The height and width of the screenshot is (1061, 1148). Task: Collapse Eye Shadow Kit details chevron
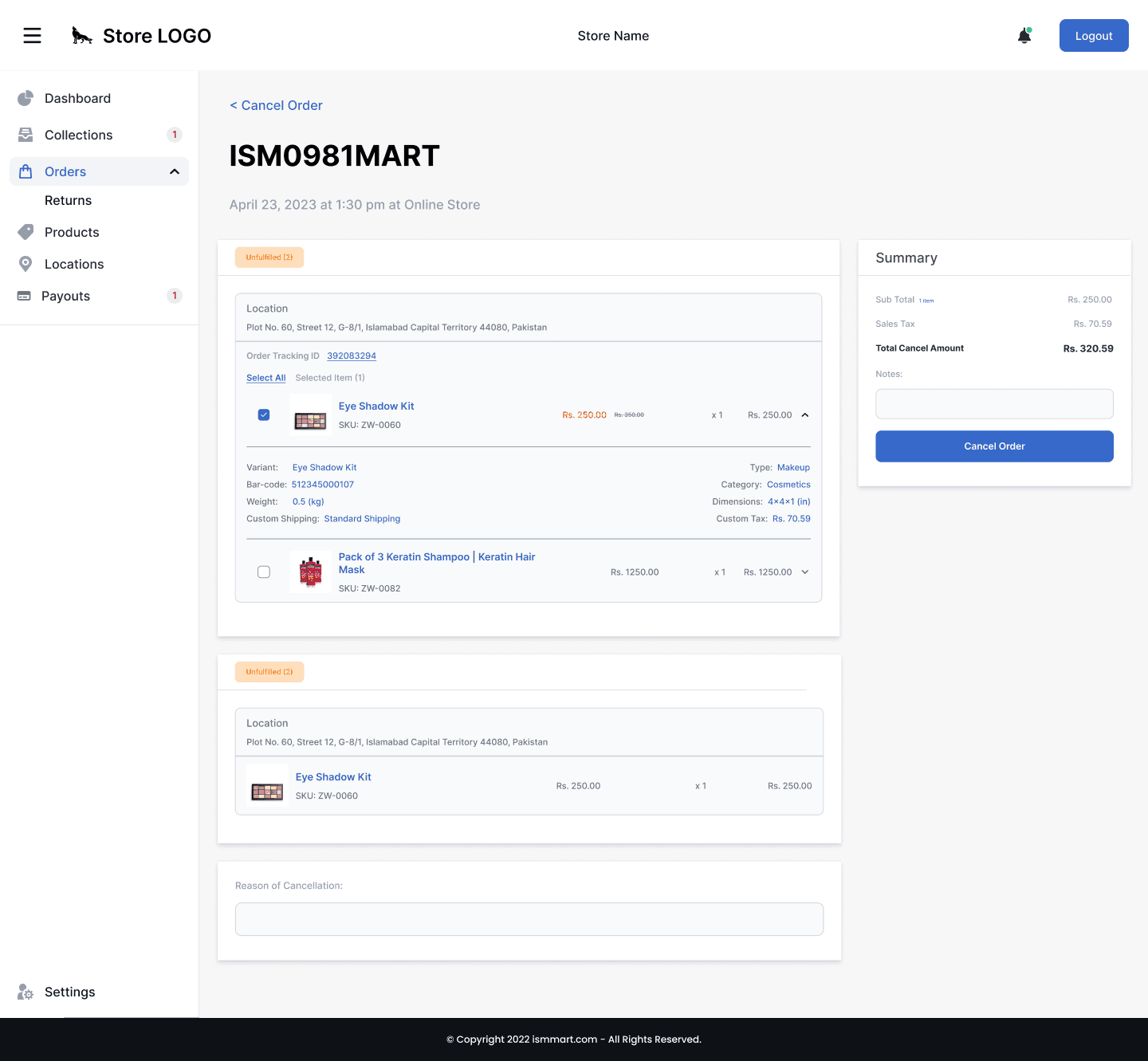click(x=805, y=415)
